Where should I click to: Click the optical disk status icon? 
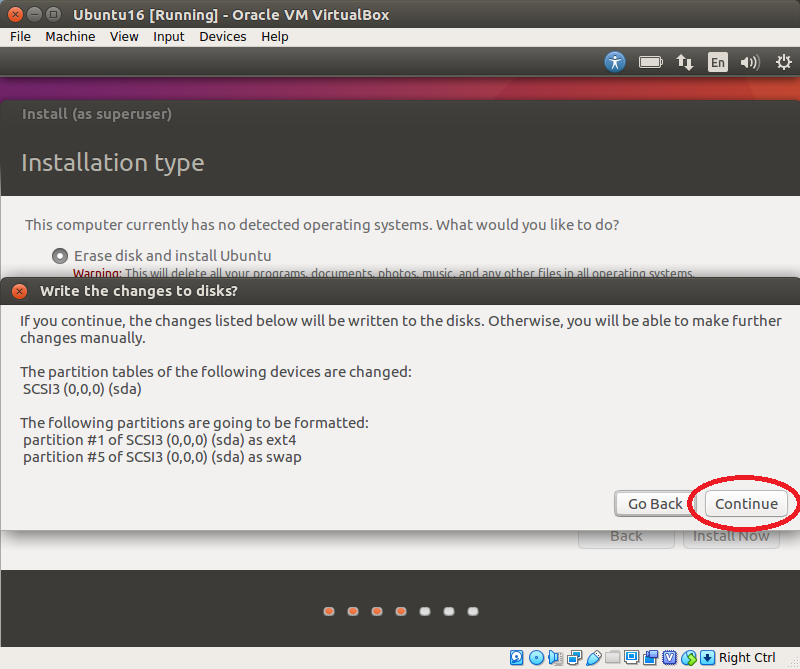tap(536, 658)
